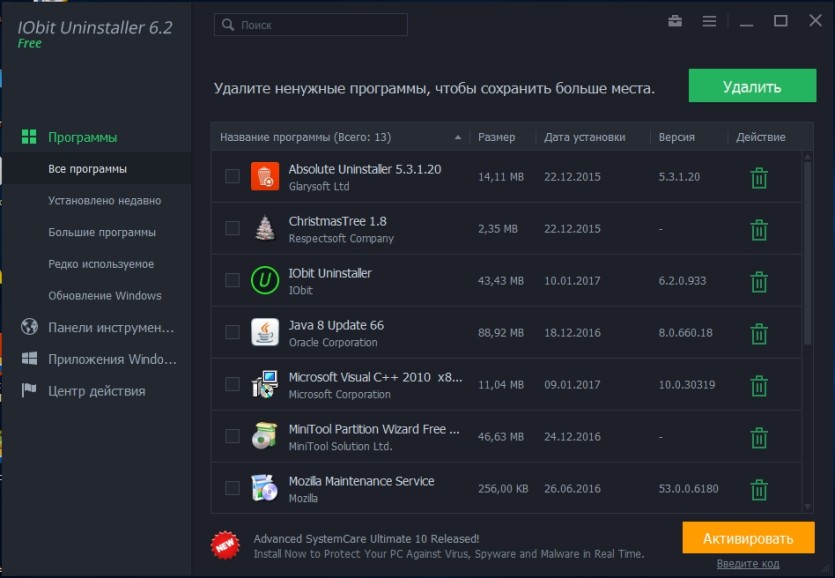Open Приложения Windows section
835x578 pixels.
[x=112, y=359]
